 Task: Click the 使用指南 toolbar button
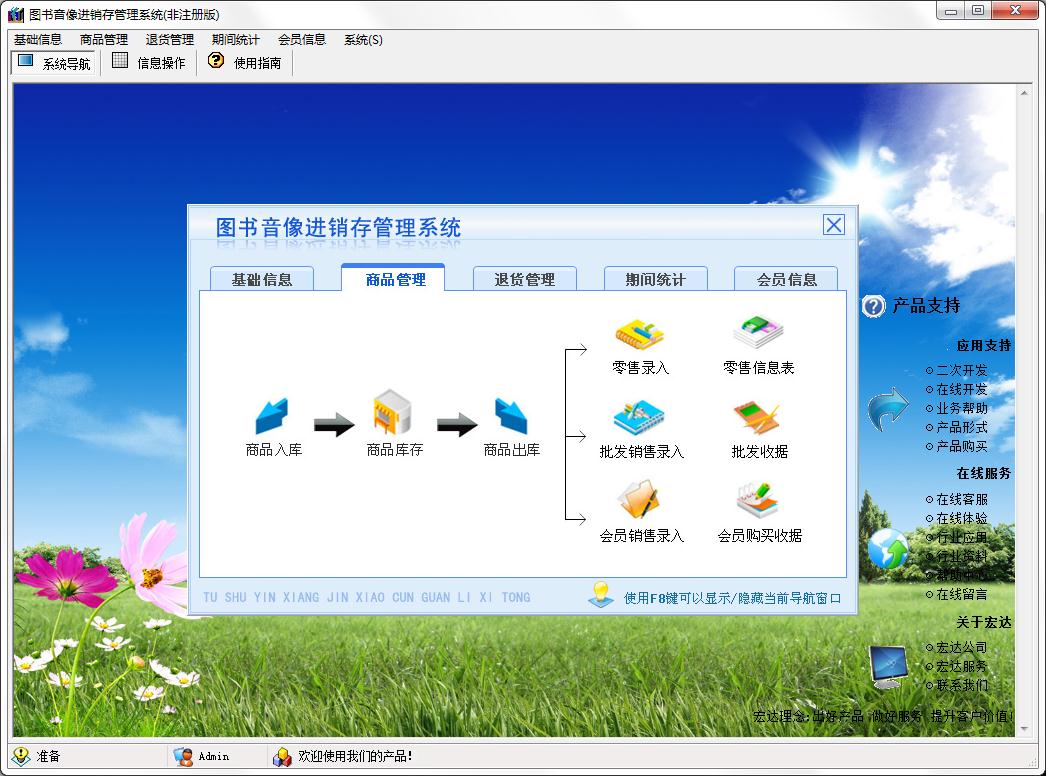pos(245,63)
